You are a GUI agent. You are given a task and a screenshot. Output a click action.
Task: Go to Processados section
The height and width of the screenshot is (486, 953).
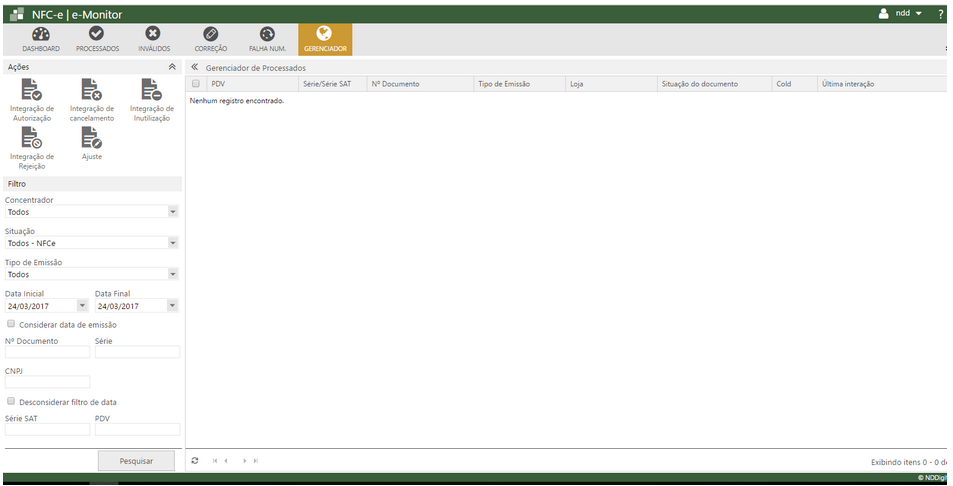tap(97, 39)
